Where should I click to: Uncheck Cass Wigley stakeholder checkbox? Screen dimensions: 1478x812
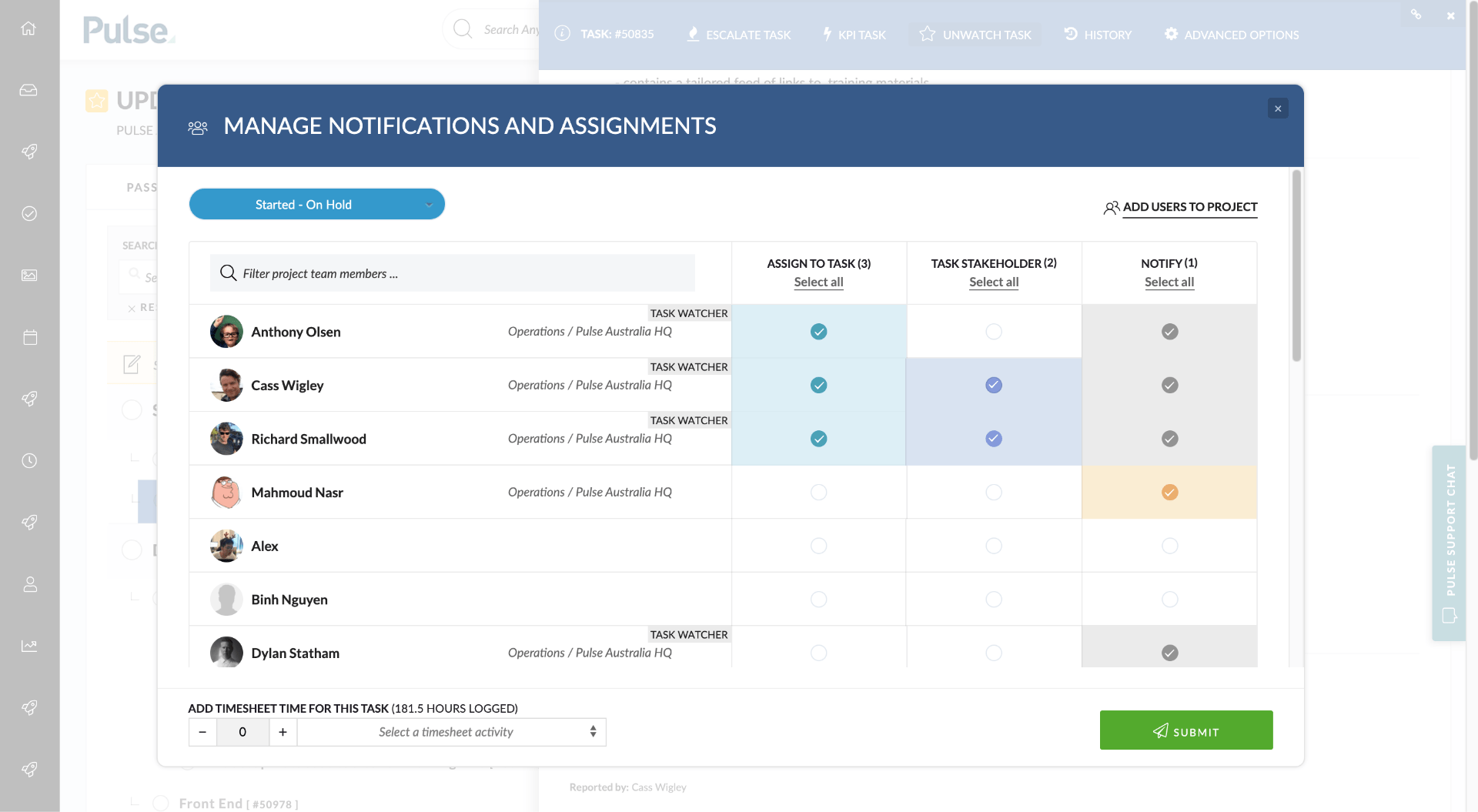pyautogui.click(x=994, y=385)
